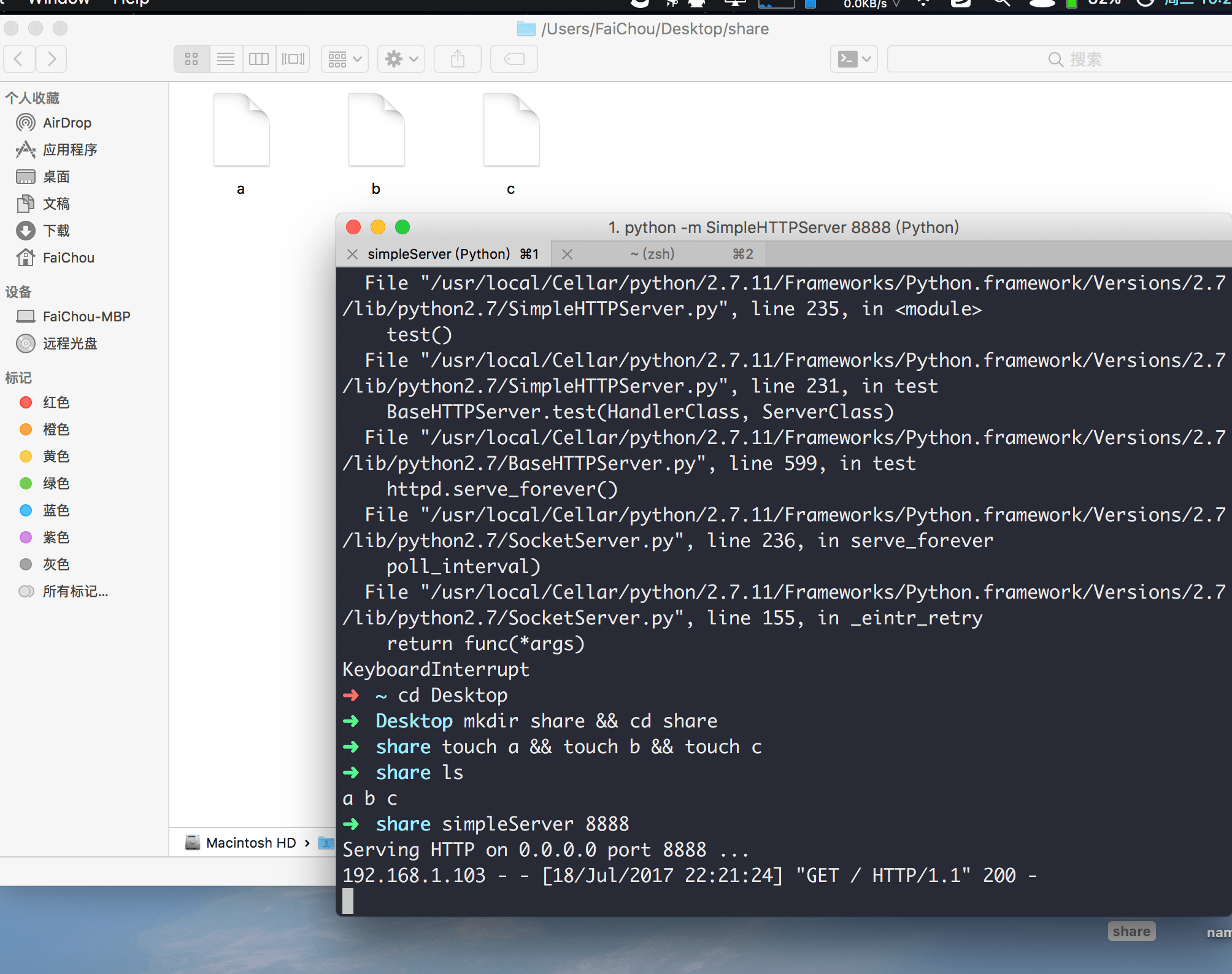Open the item arrangement dropdown
Image resolution: width=1232 pixels, height=974 pixels.
(x=344, y=59)
